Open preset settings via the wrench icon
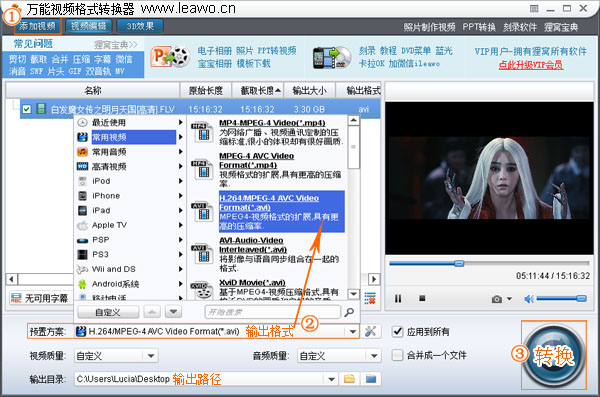The width and height of the screenshot is (600, 397). click(x=370, y=331)
